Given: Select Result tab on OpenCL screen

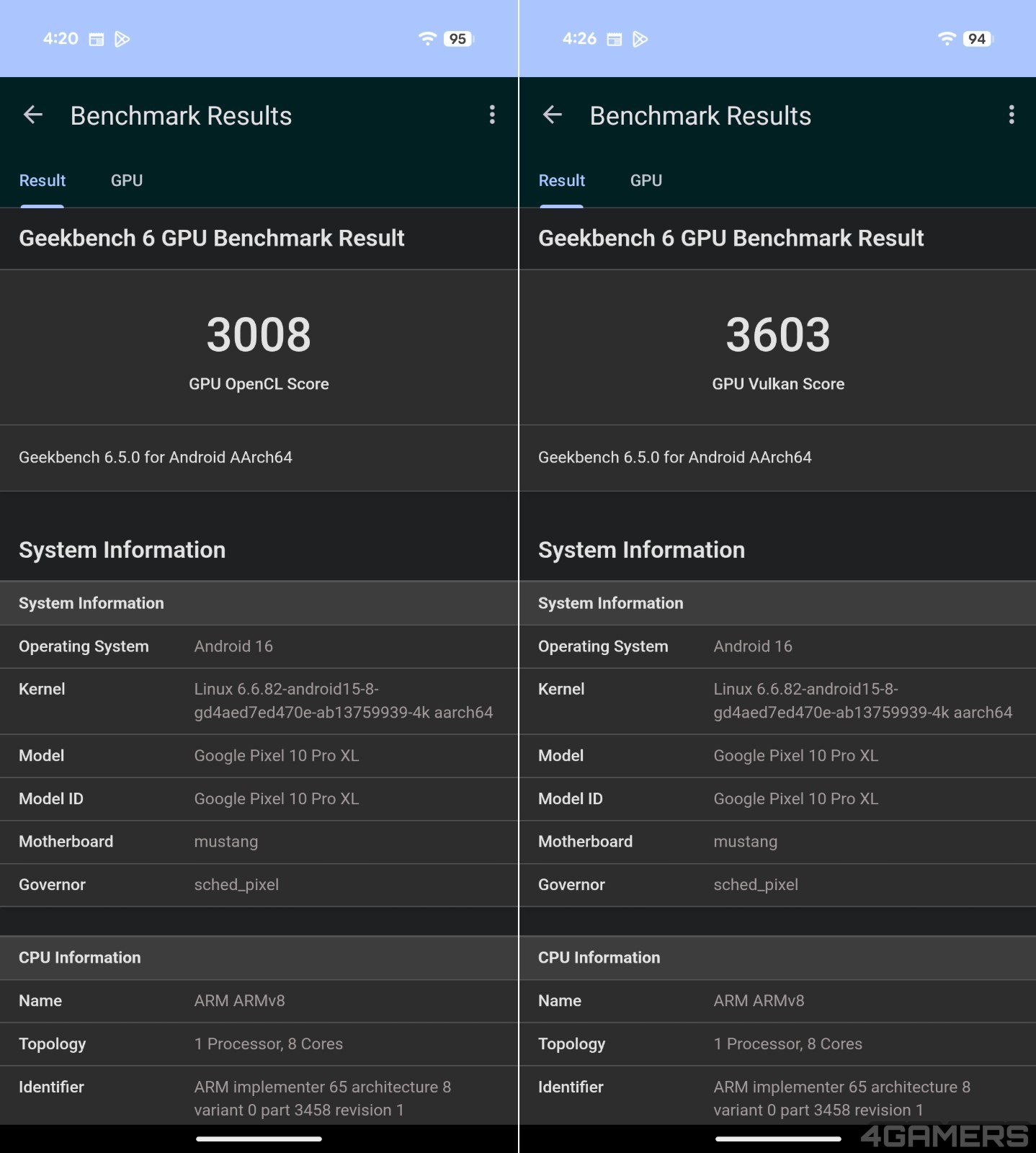Looking at the screenshot, I should (x=43, y=181).
